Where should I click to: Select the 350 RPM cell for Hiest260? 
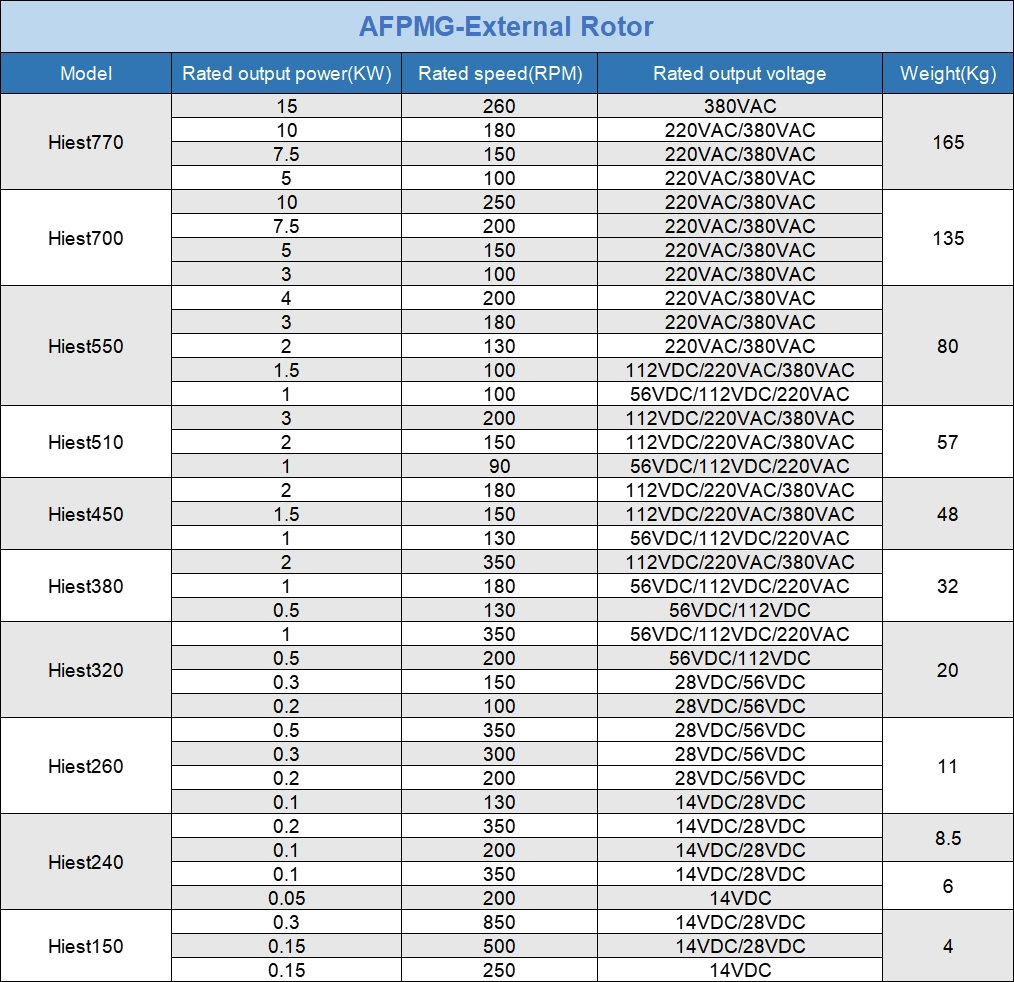(499, 730)
